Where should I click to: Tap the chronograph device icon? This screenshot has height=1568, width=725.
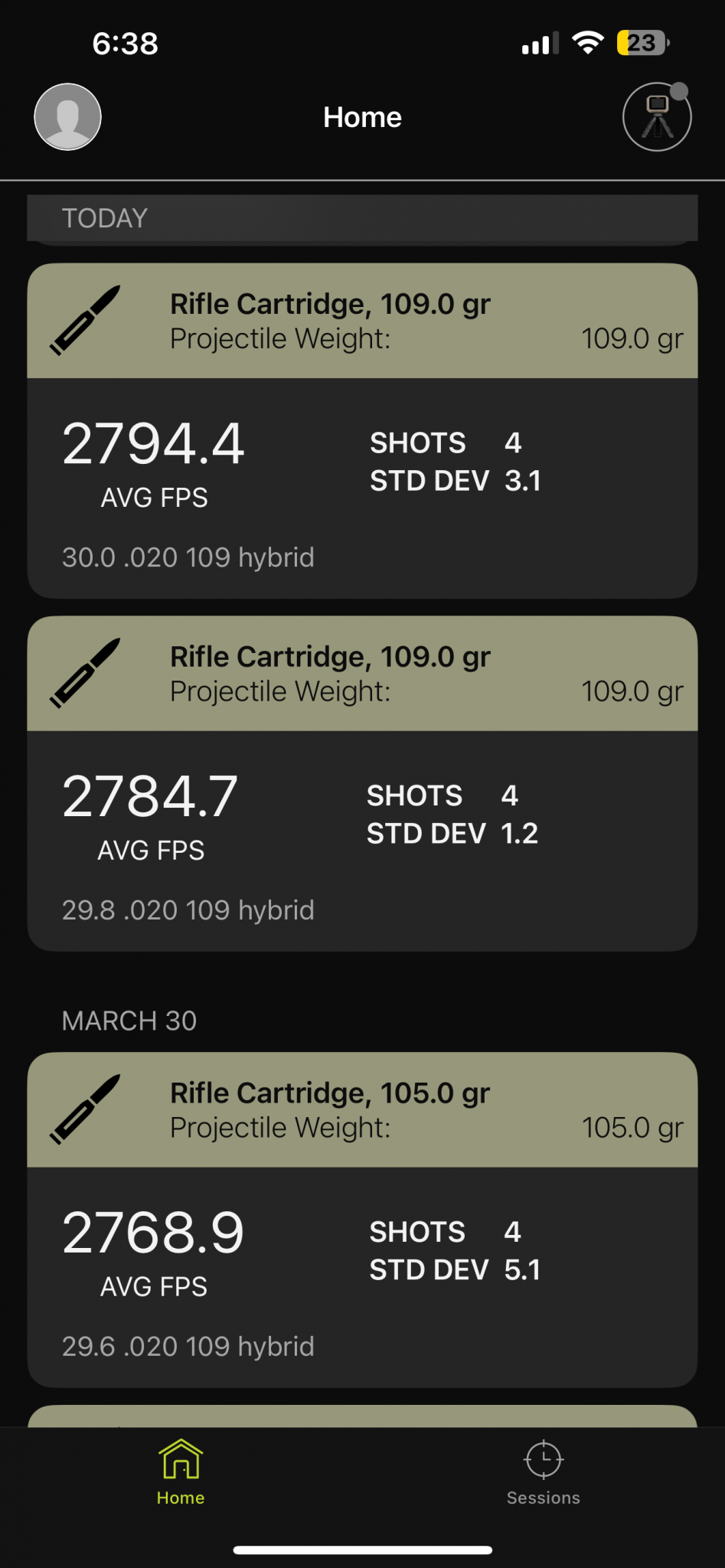(657, 117)
